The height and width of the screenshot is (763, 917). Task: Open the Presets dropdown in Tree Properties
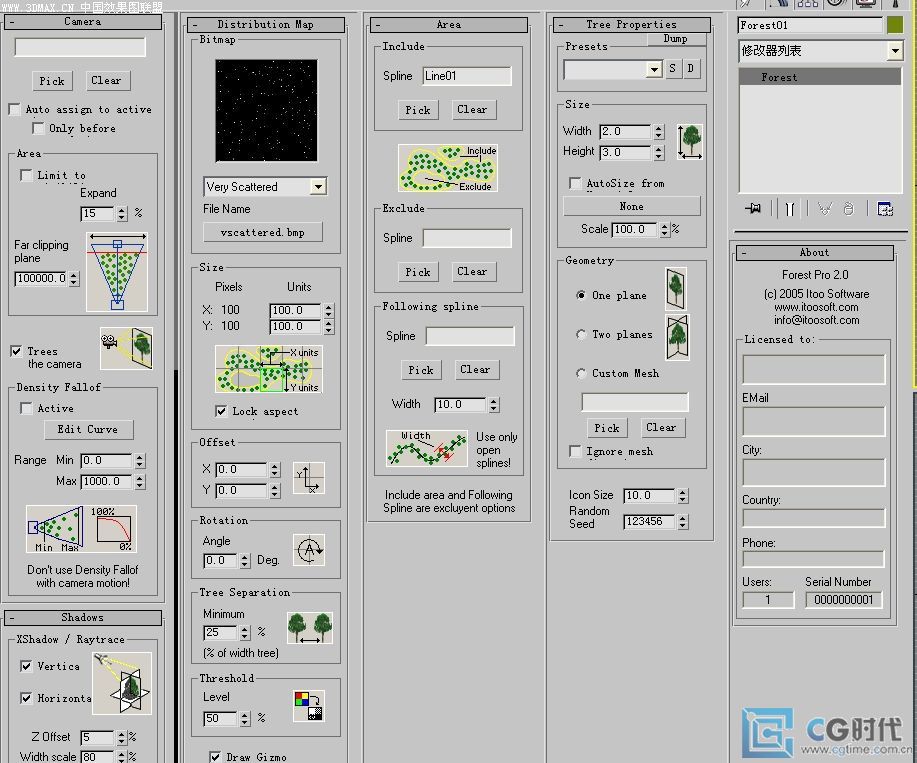click(x=654, y=70)
